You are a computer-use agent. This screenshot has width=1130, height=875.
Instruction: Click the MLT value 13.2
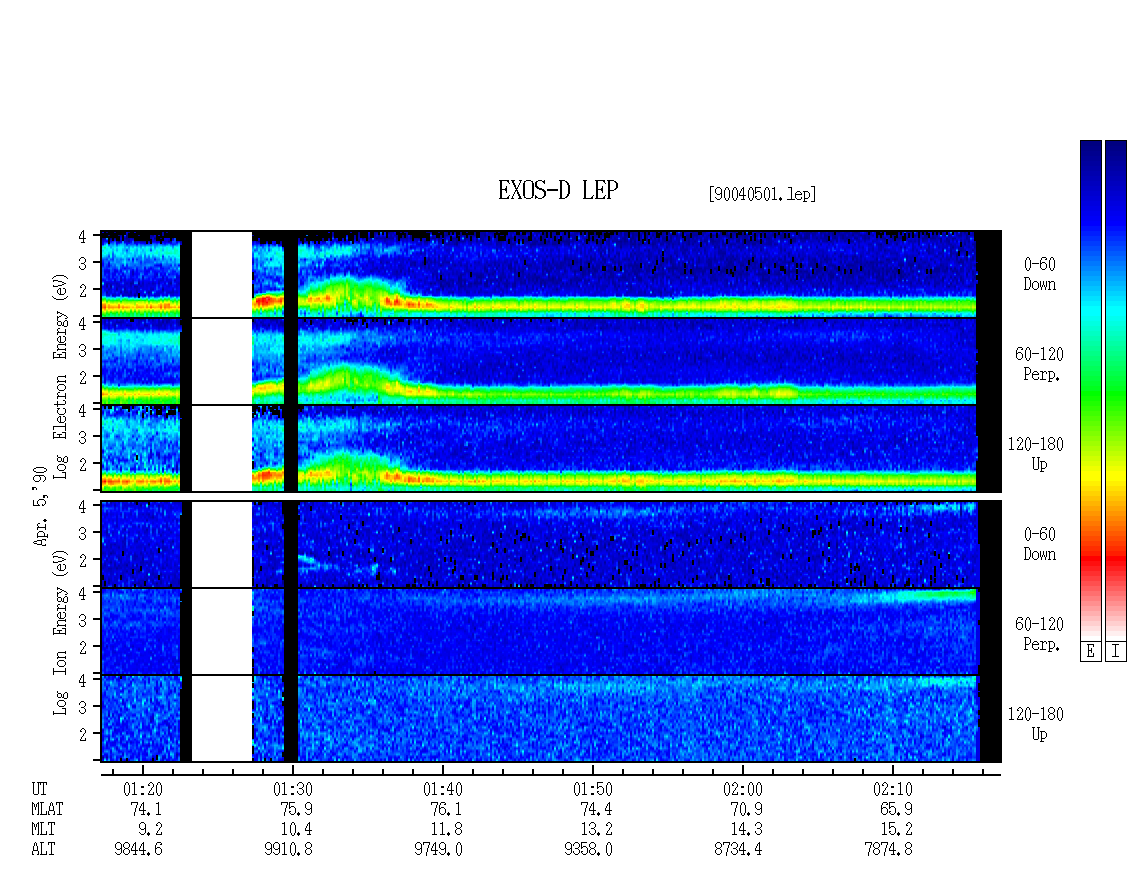[596, 830]
